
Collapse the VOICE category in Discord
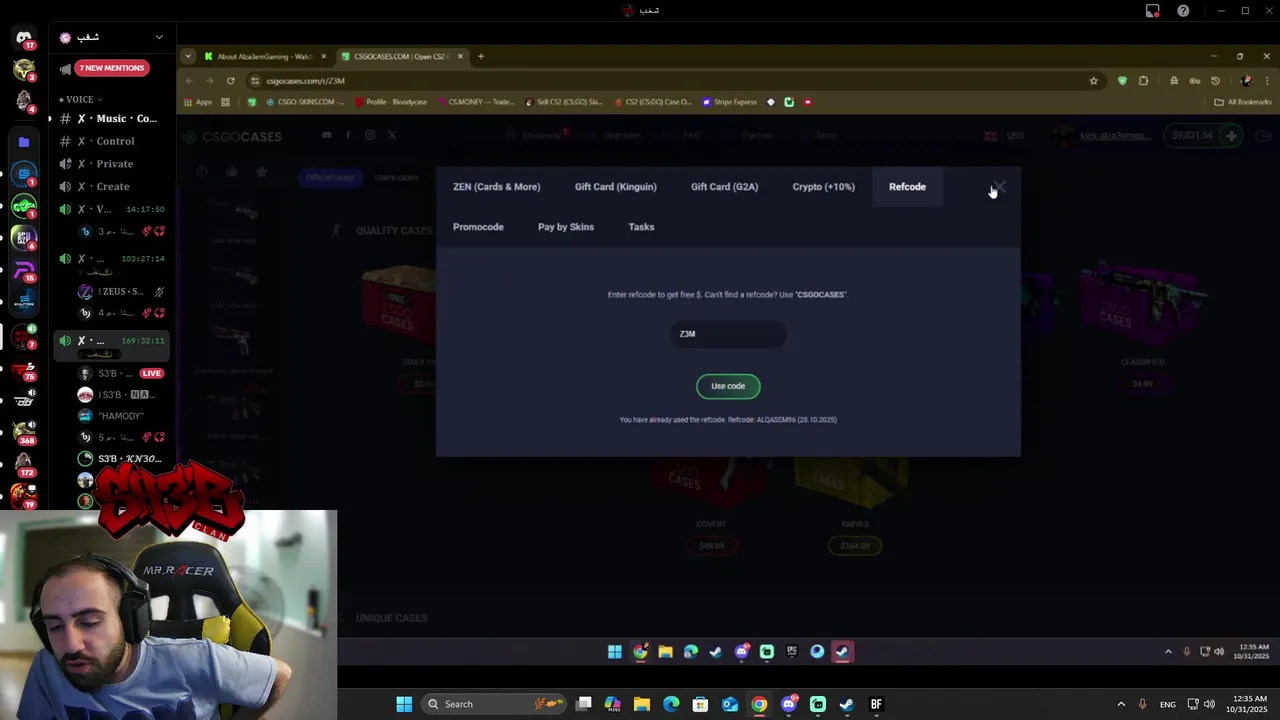80,99
